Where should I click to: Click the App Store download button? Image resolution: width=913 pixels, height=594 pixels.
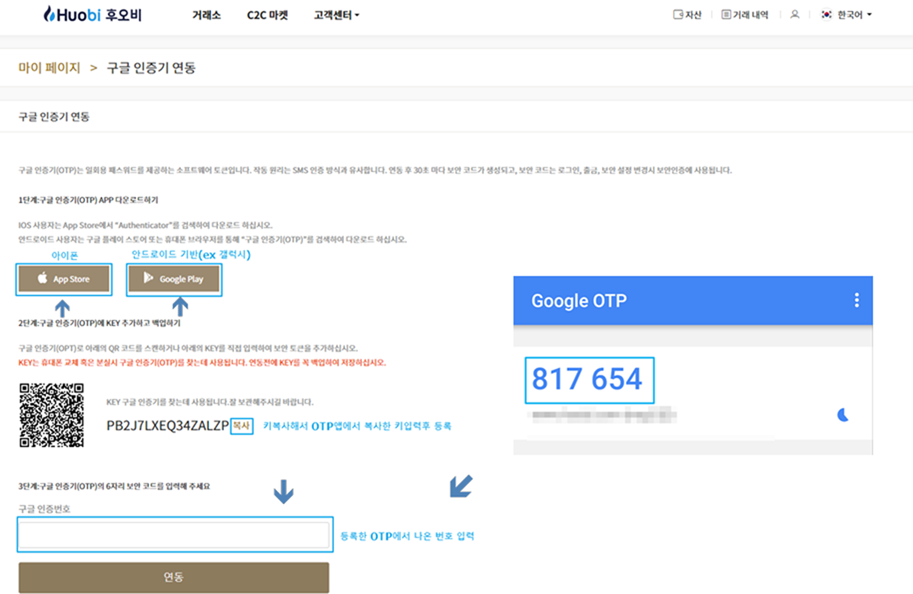pyautogui.click(x=64, y=279)
